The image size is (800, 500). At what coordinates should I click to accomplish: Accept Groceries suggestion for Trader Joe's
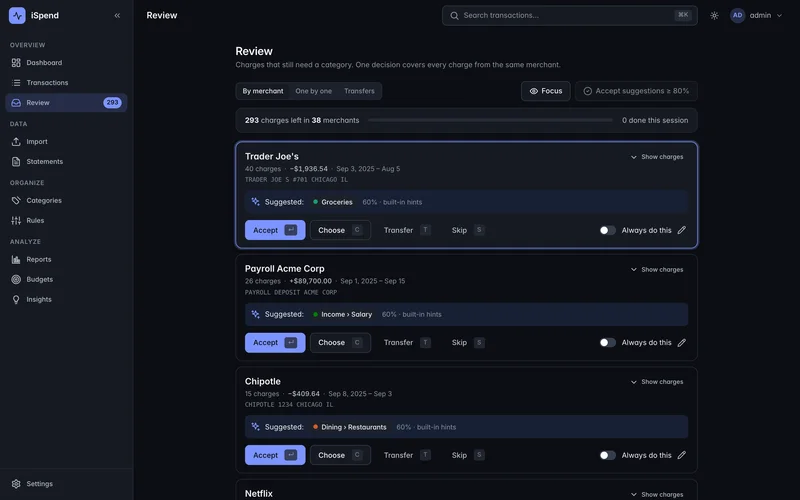[275, 230]
